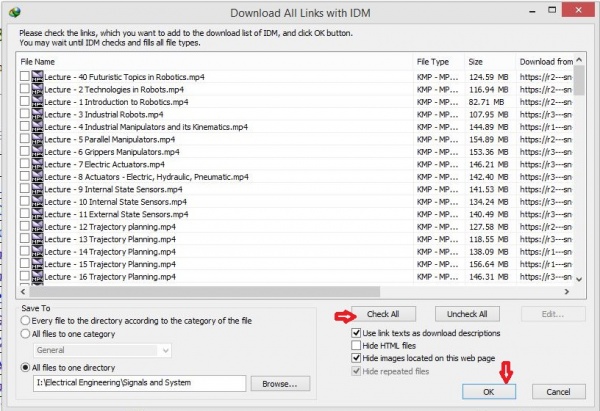600x411 pixels.
Task: Click the Uncheck All button
Action: (x=467, y=314)
